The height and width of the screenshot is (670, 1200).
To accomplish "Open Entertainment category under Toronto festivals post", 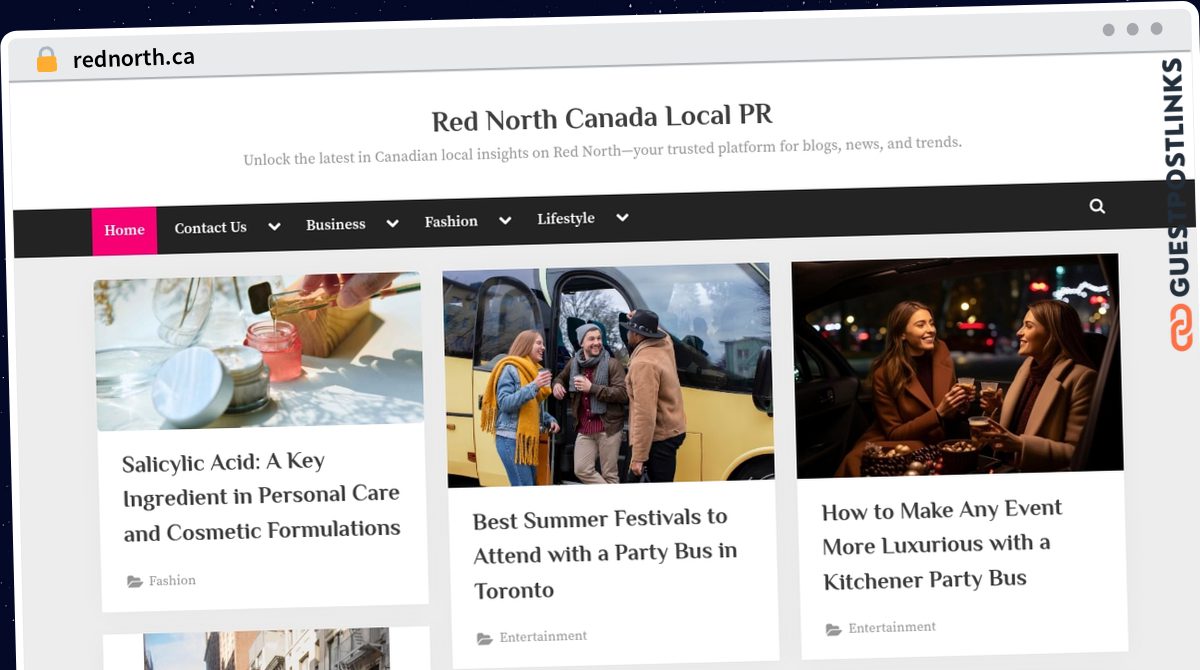I will point(543,636).
